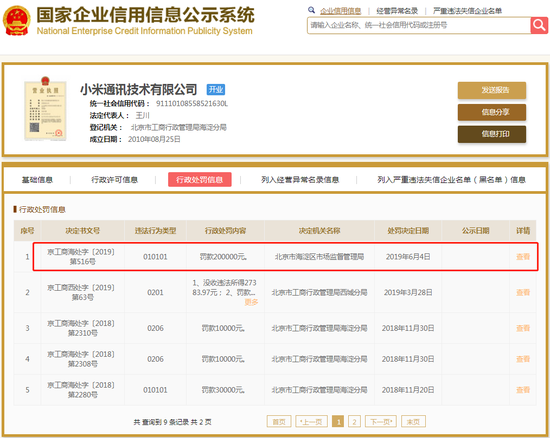Viewport: 550px width, 438px height.
Task: Click 查看 for the 第2310号 penalty row
Action: click(523, 328)
